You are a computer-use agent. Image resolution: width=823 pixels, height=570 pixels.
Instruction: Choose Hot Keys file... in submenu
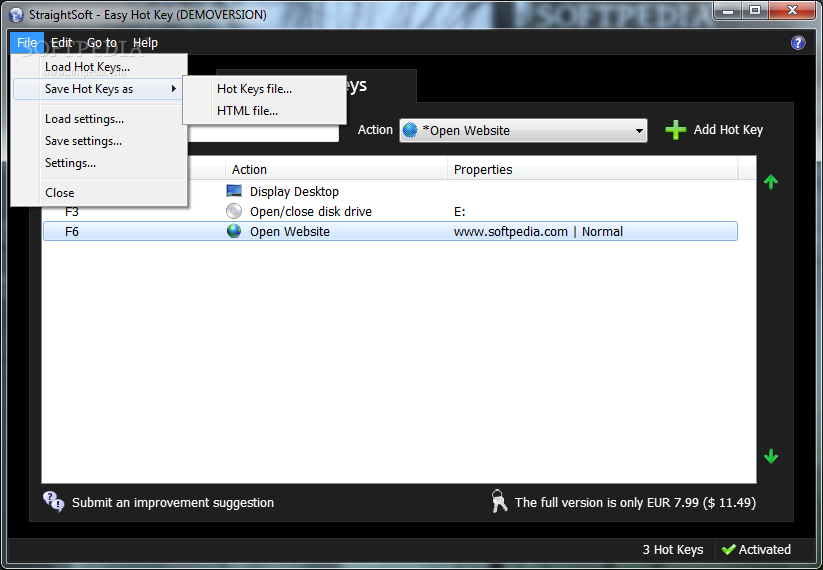point(265,89)
